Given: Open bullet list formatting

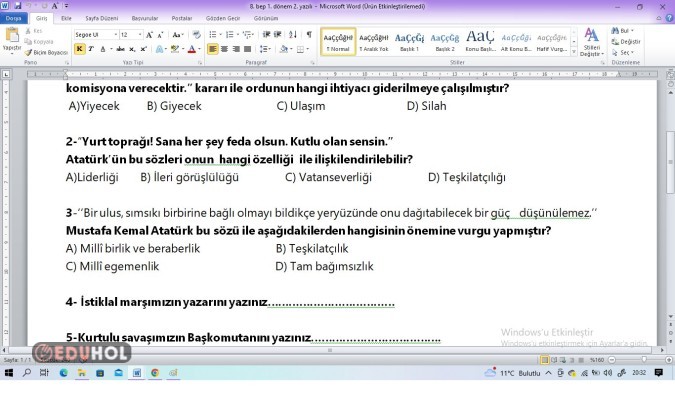Looking at the screenshot, I should [213, 34].
